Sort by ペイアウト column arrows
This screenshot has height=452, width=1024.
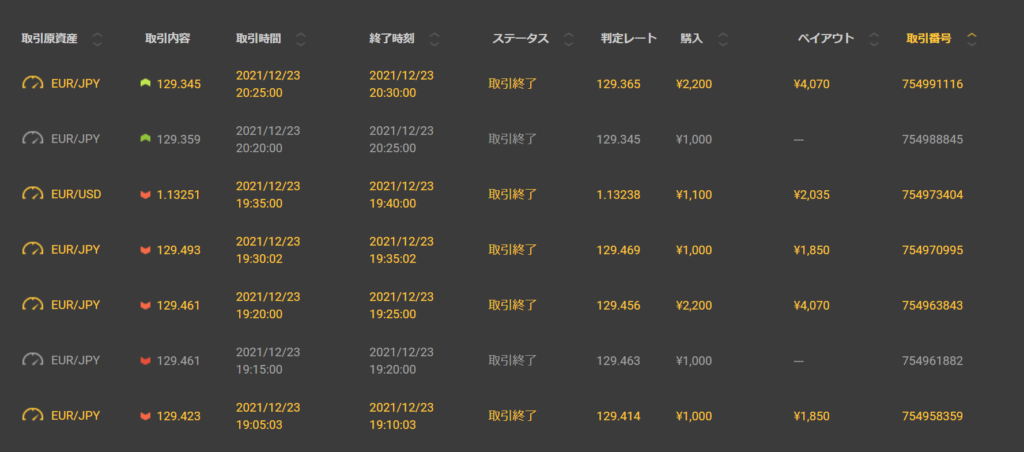pos(873,39)
